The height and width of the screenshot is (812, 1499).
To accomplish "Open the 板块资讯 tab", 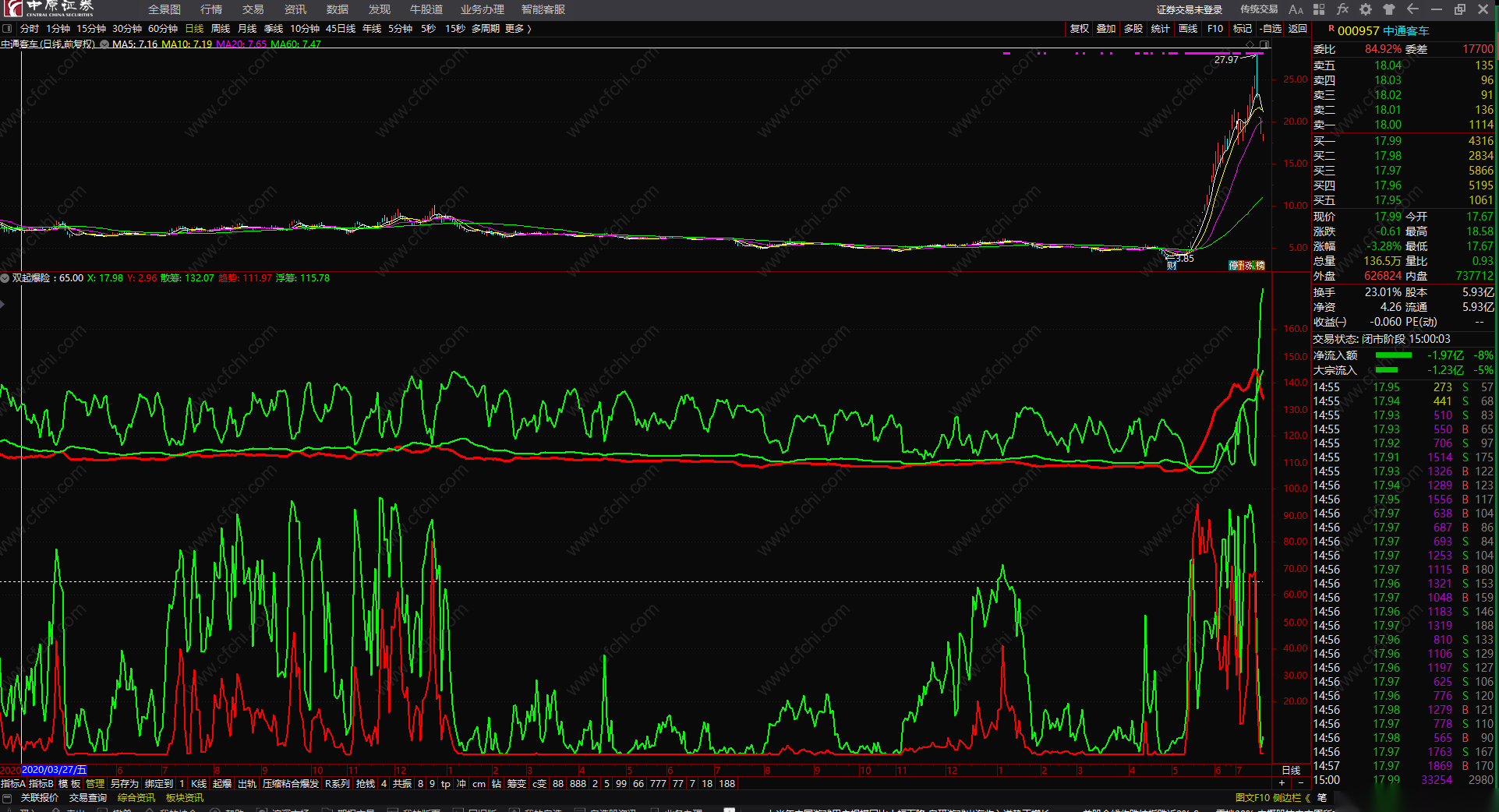I will coord(185,798).
